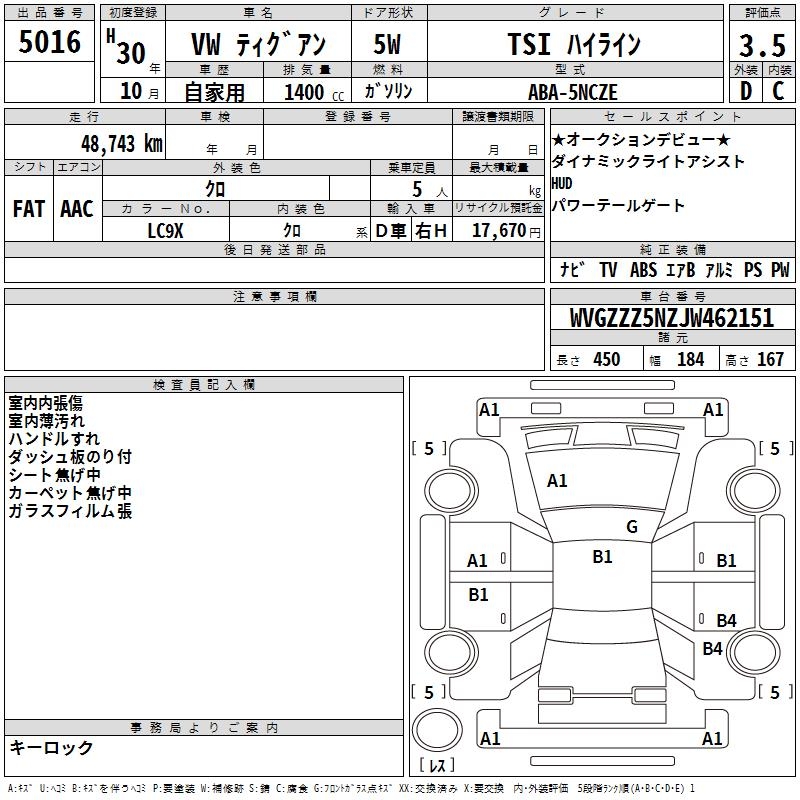Click height value 167

(x=770, y=360)
